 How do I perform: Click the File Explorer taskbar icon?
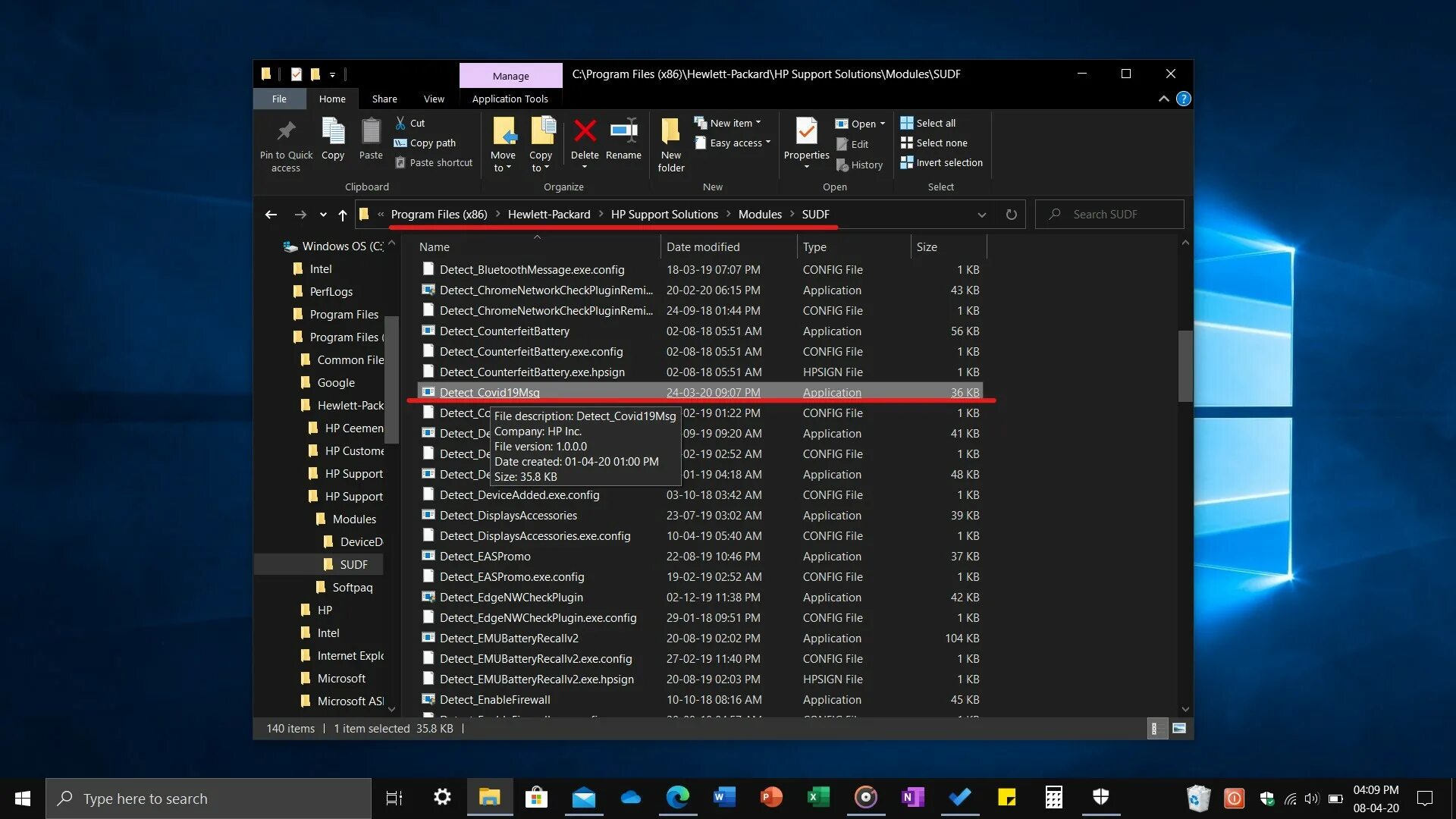click(489, 798)
